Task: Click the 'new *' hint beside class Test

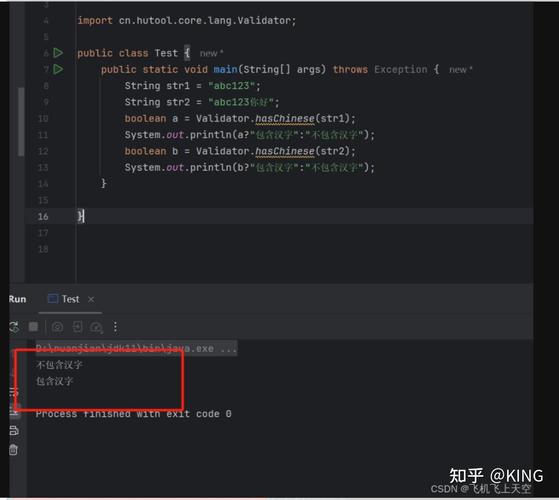Action: [211, 53]
